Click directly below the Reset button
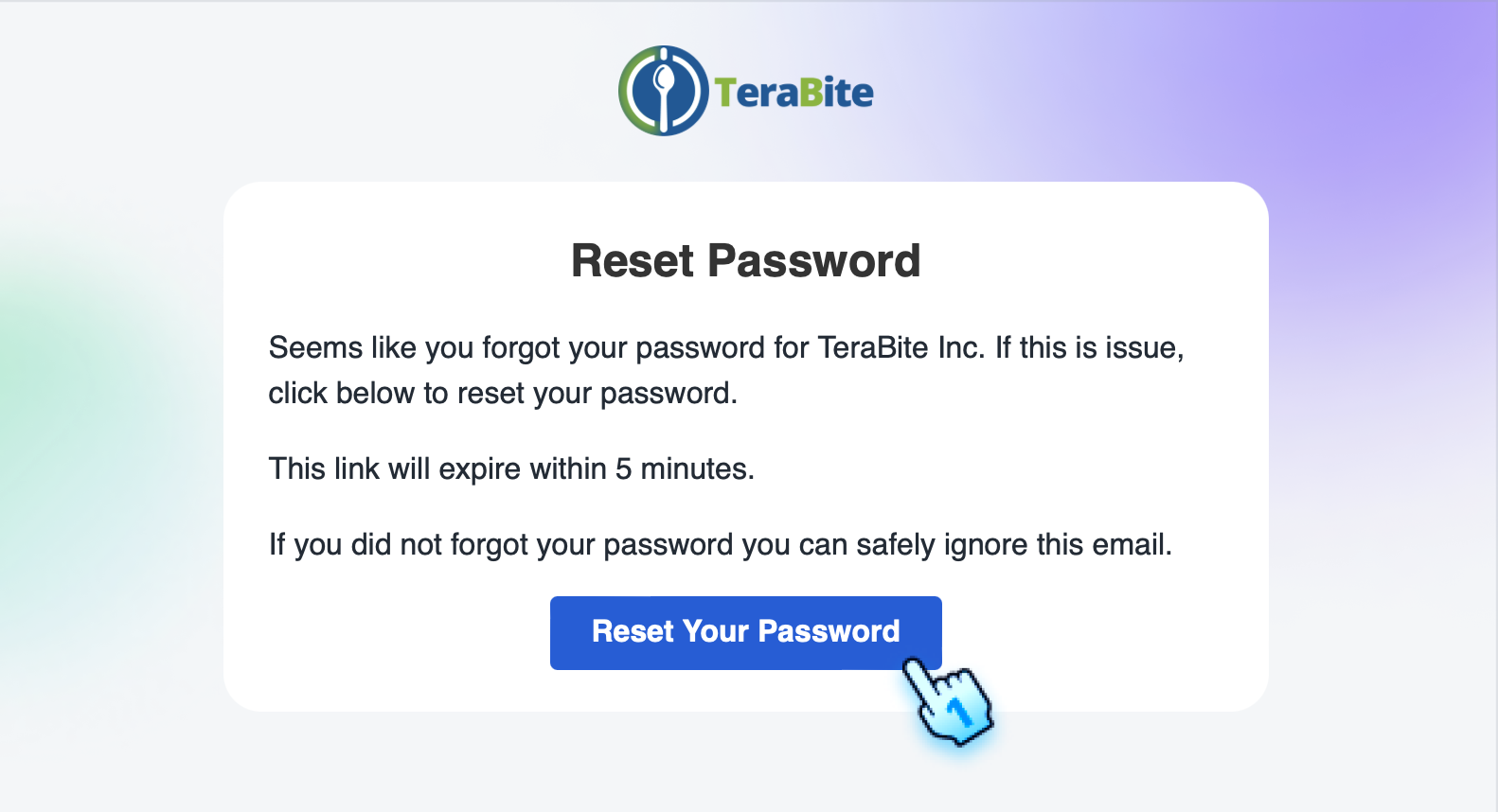 coord(745,691)
